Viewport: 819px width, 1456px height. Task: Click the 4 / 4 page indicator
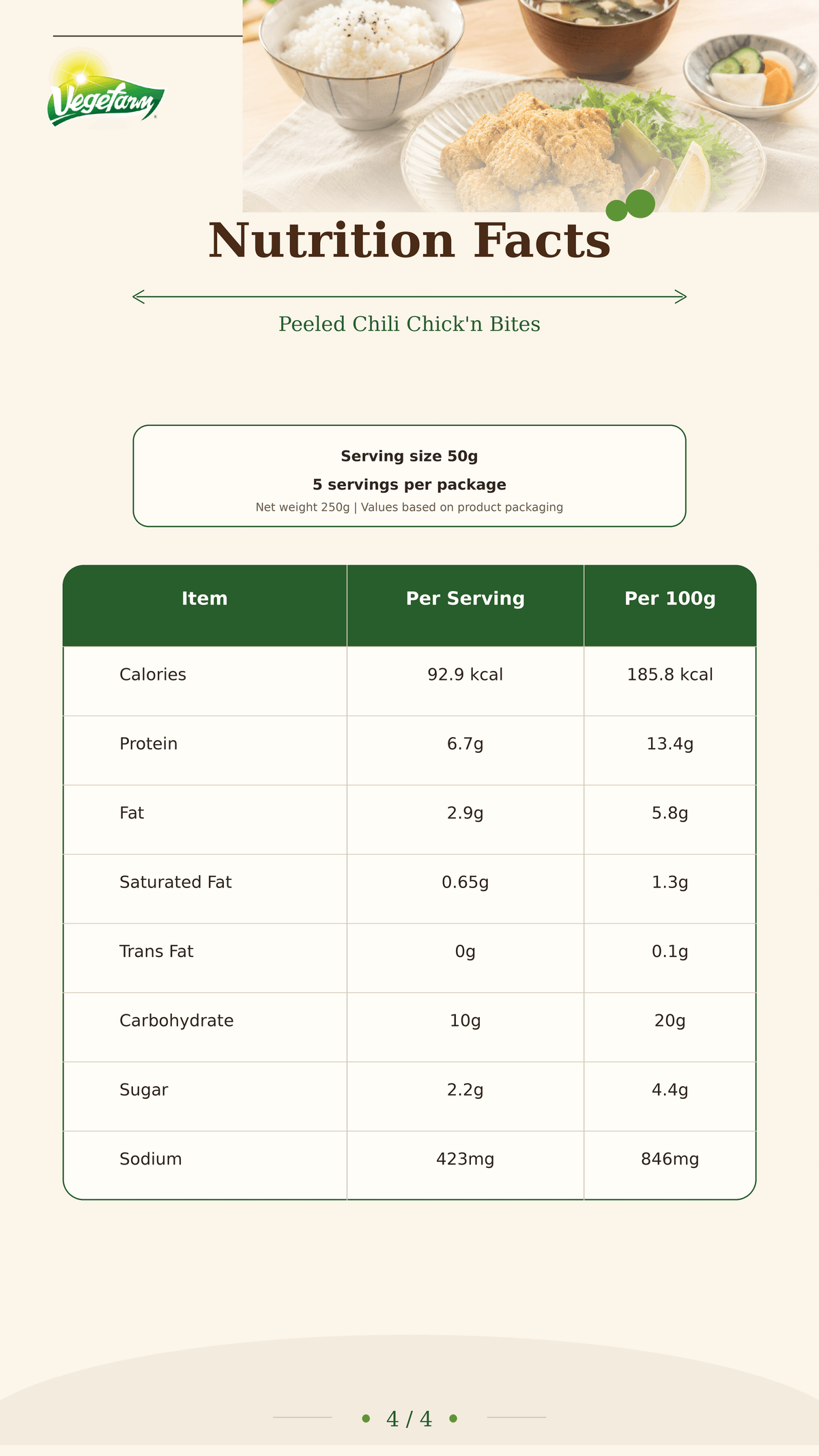point(409,1419)
